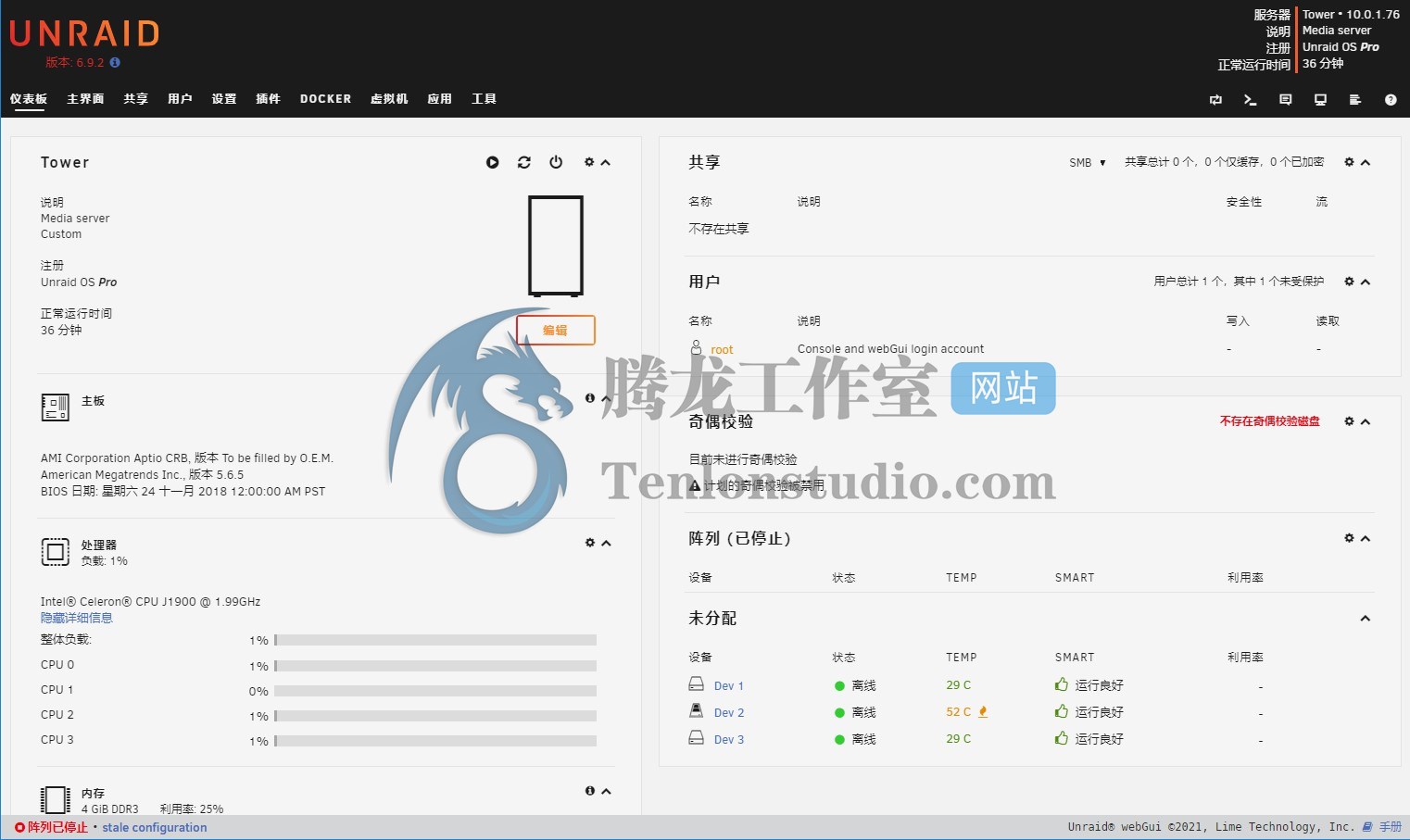1410x840 pixels.
Task: Open the 仪表板 tab
Action: tap(29, 99)
